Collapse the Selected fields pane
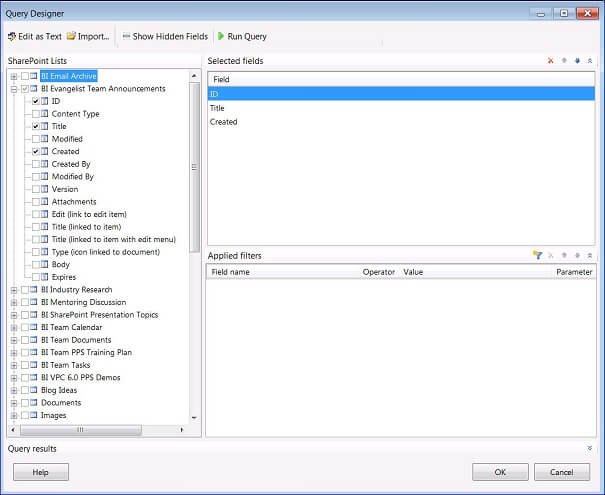 [590, 62]
